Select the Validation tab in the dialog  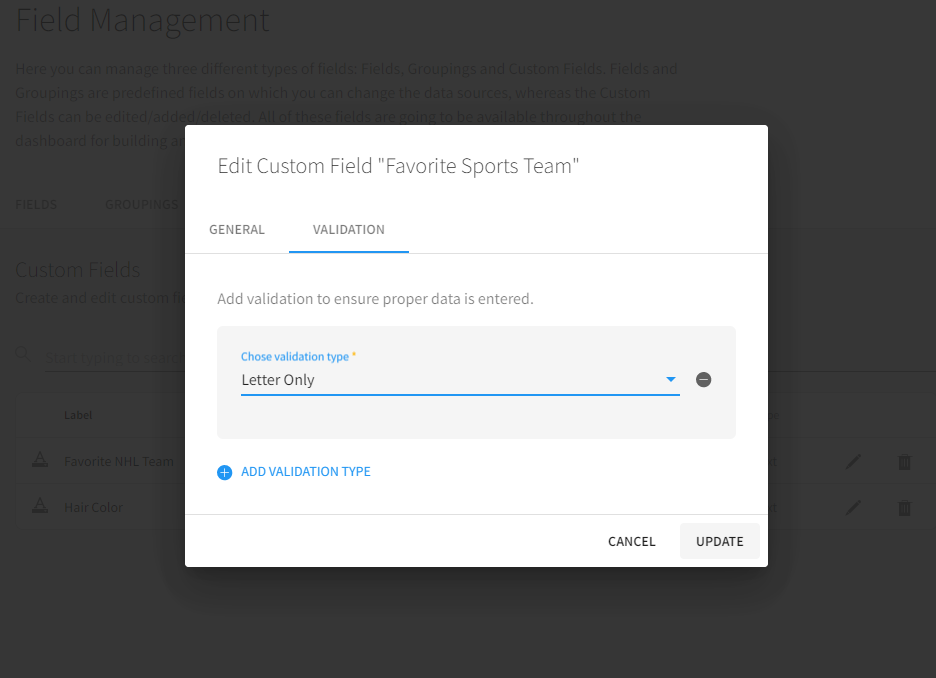tap(348, 230)
